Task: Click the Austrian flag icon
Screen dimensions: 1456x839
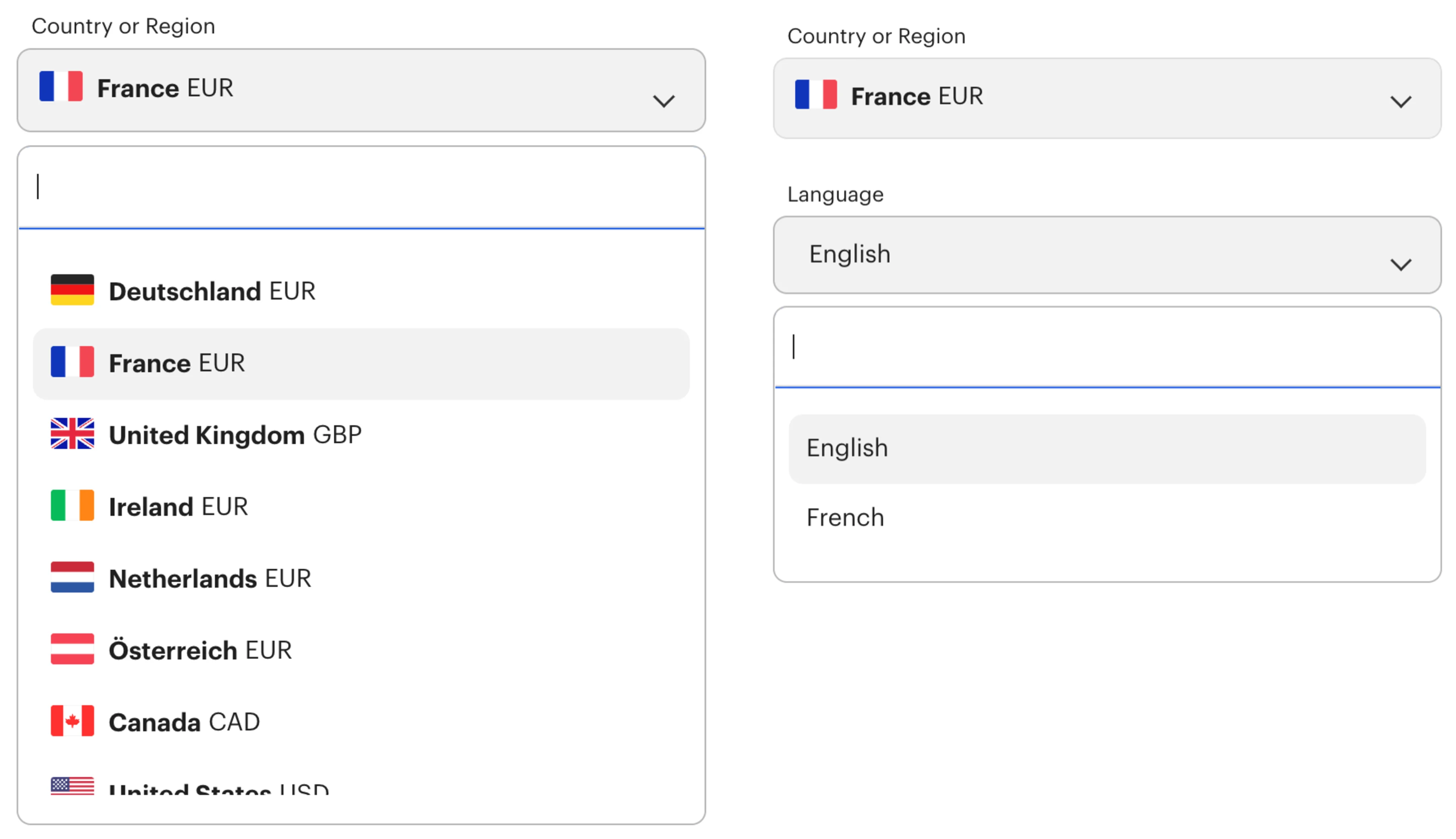Action: (x=72, y=649)
